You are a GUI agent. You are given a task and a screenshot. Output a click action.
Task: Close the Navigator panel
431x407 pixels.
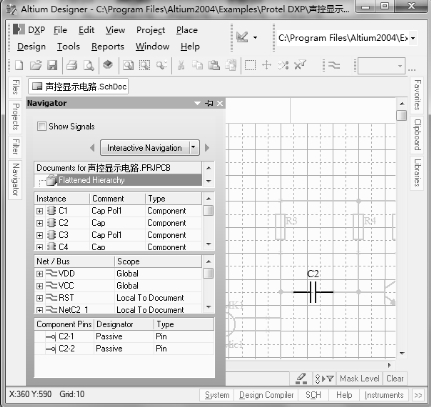[220, 103]
